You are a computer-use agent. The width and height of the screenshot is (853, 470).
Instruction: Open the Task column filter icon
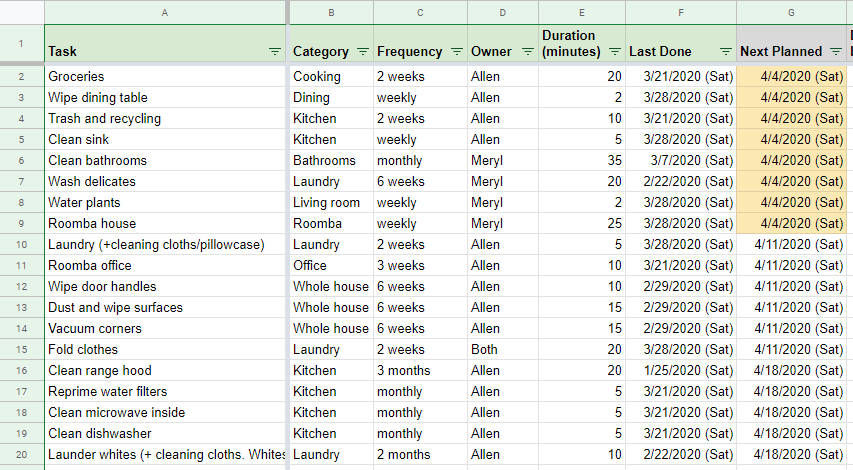[275, 52]
